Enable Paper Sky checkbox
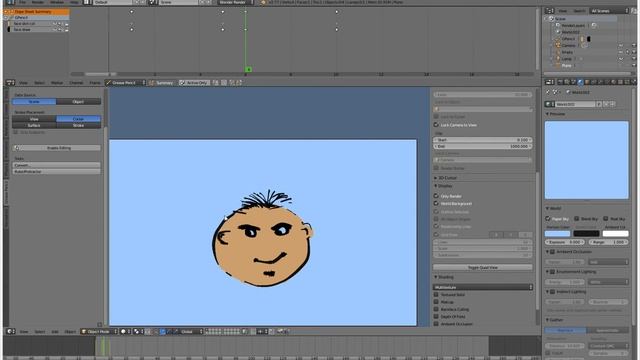The width and height of the screenshot is (640, 360). click(x=548, y=219)
